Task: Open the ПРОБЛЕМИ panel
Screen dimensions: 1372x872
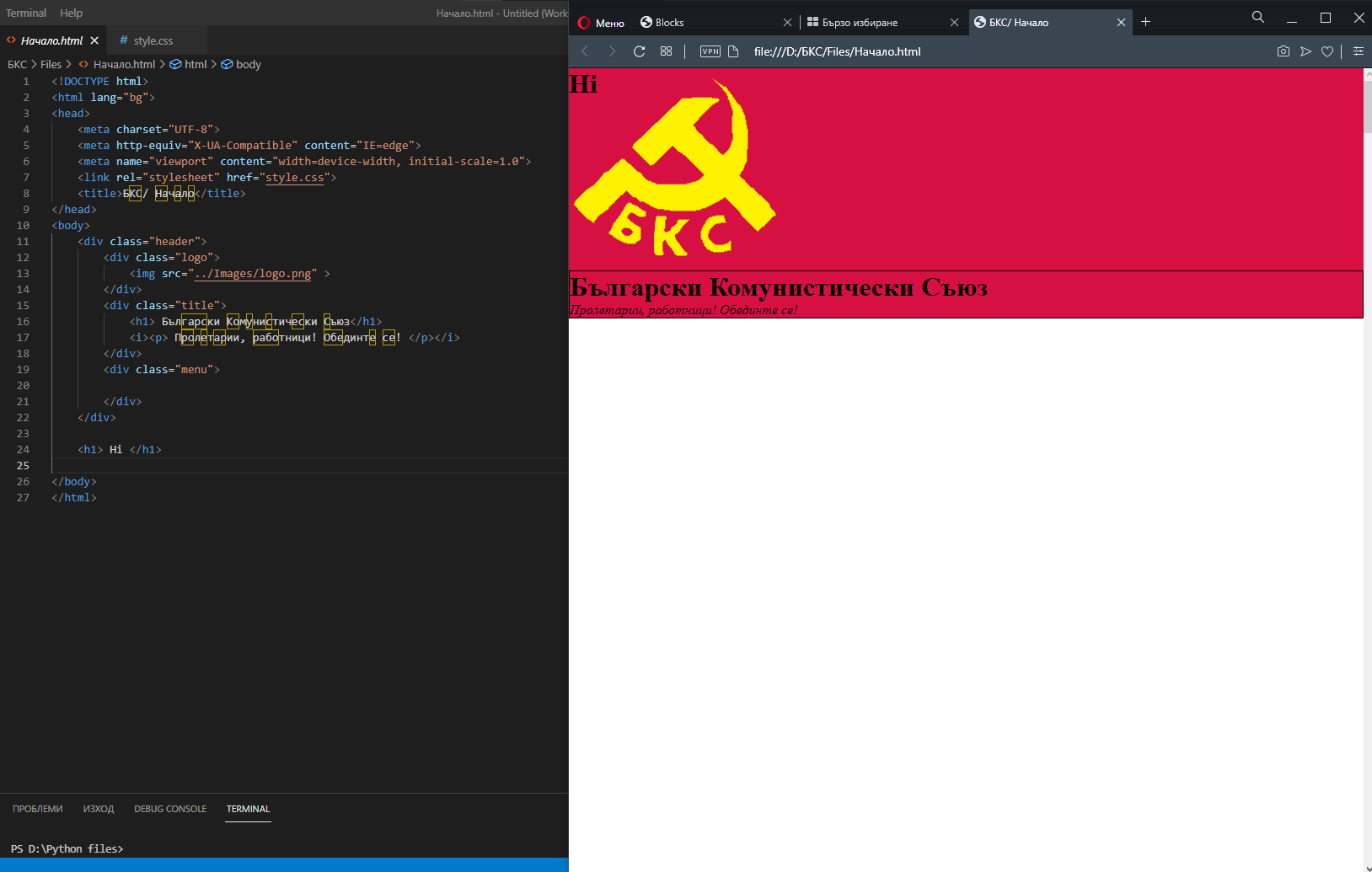Action: [37, 809]
